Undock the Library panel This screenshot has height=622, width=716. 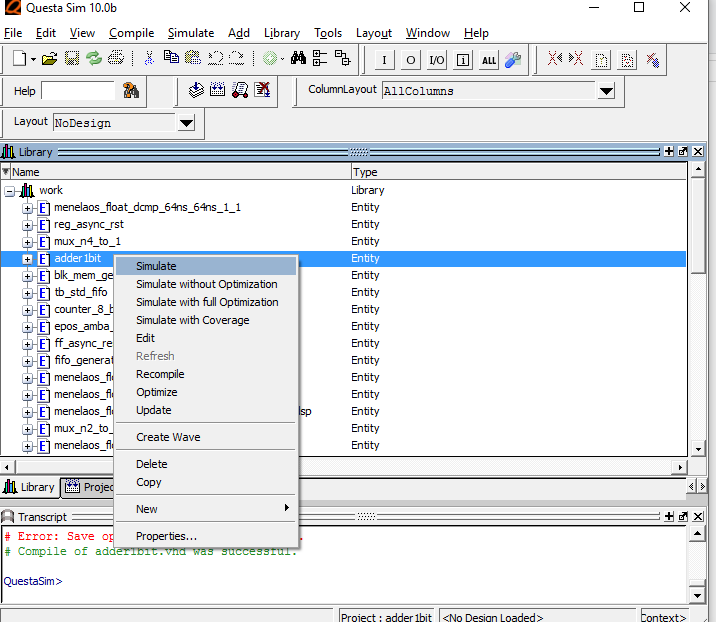(x=683, y=151)
